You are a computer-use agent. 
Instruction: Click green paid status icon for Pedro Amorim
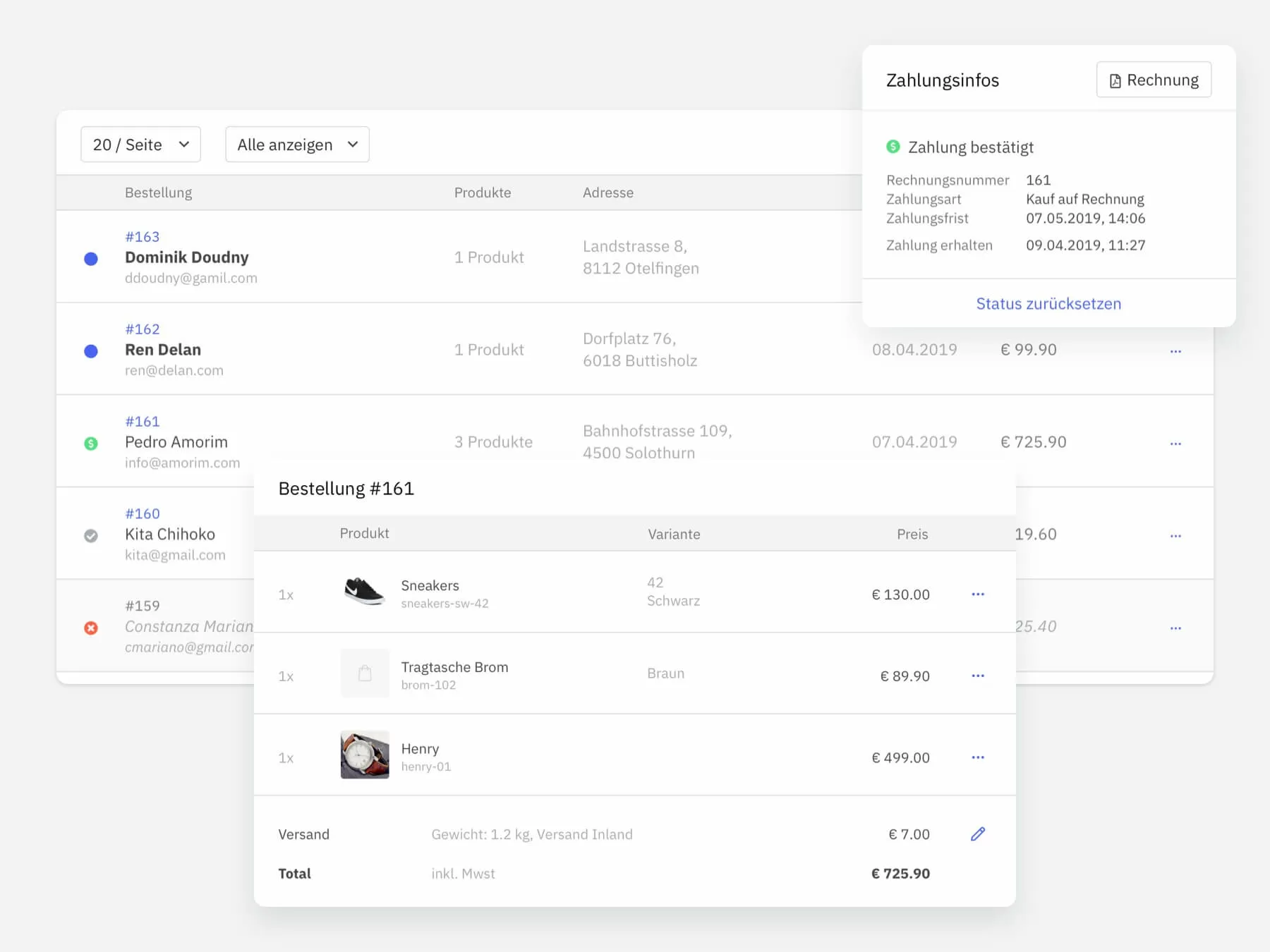[91, 444]
